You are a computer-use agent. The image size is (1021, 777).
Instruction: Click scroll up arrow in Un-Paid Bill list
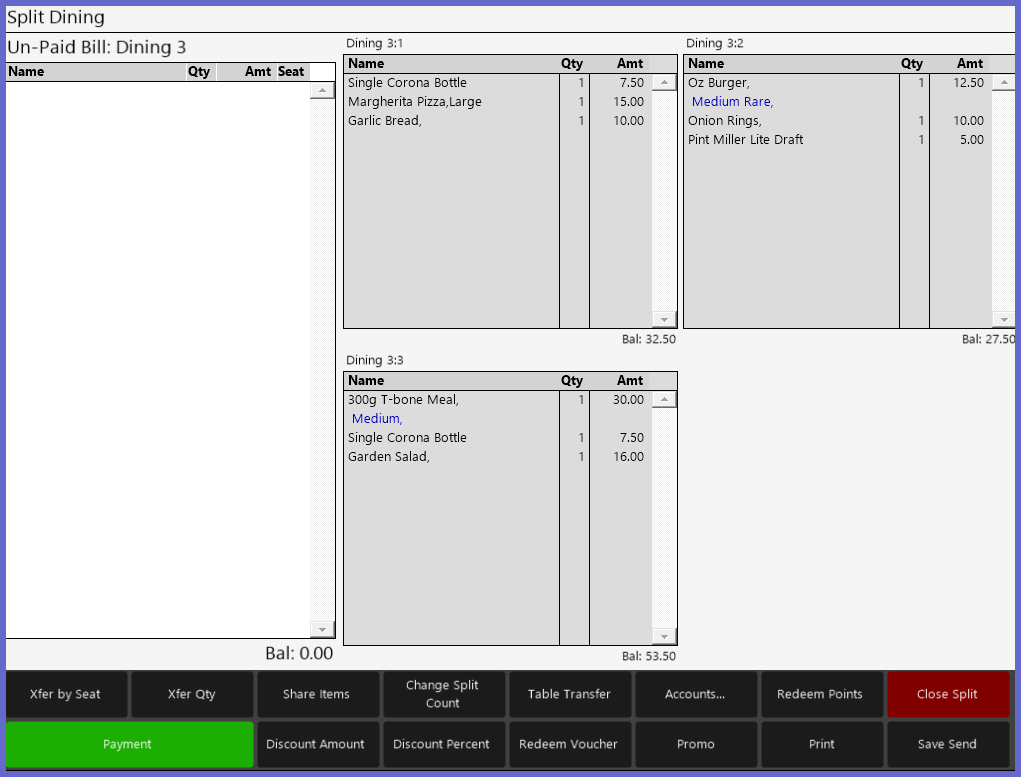(322, 91)
